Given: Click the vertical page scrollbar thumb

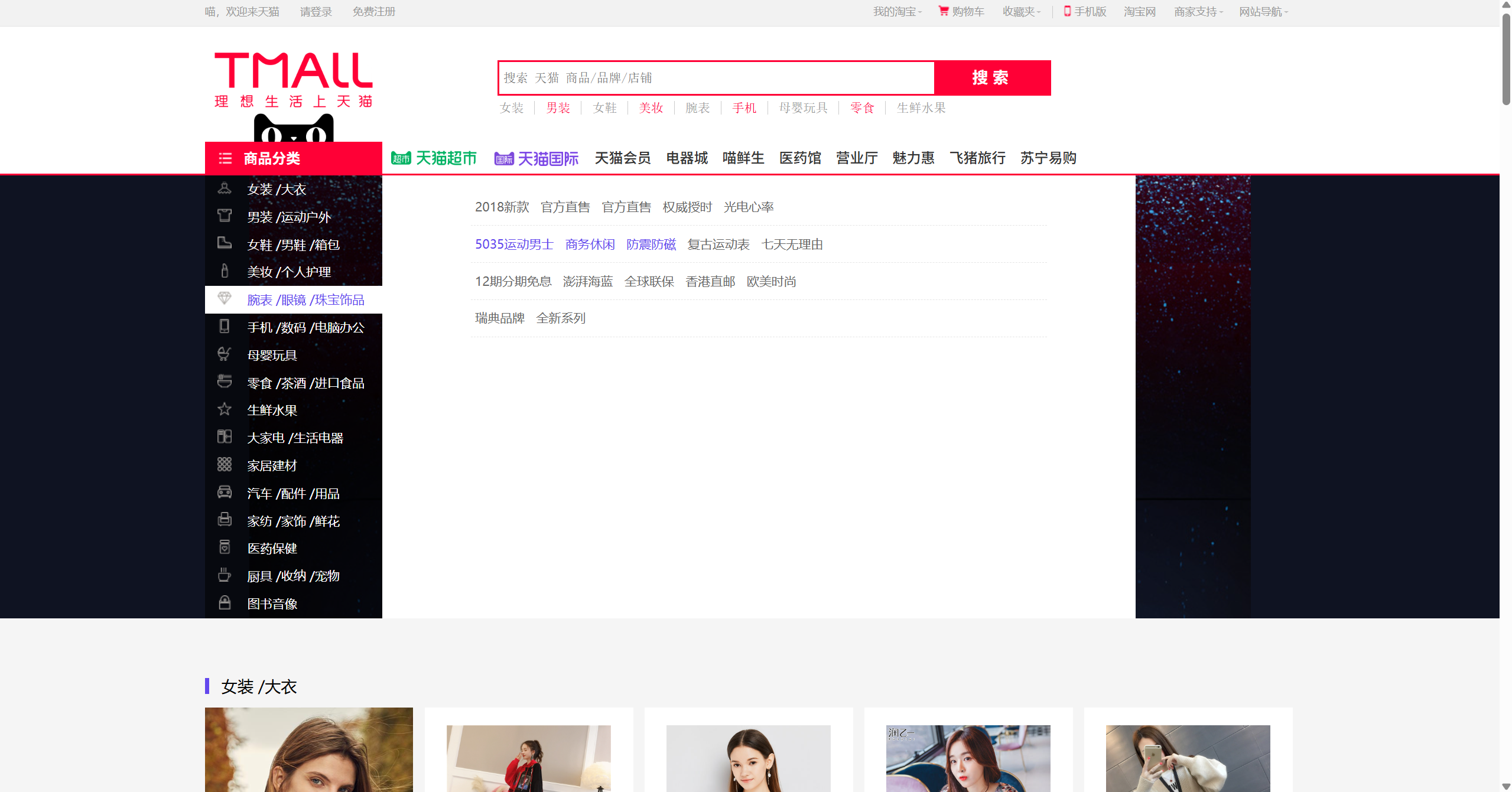Looking at the screenshot, I should coord(1506,59).
